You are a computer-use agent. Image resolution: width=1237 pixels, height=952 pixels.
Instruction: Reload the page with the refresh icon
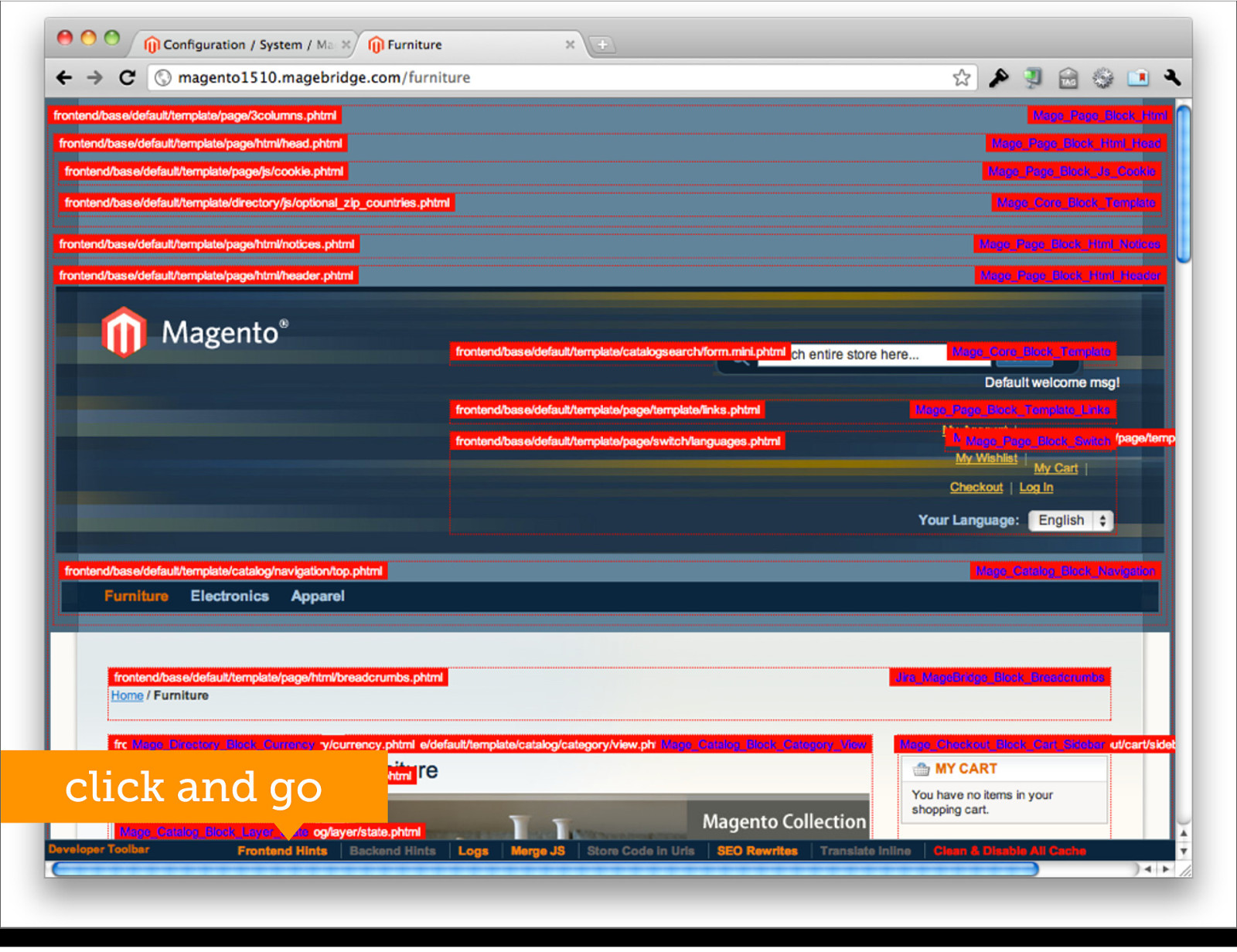127,77
